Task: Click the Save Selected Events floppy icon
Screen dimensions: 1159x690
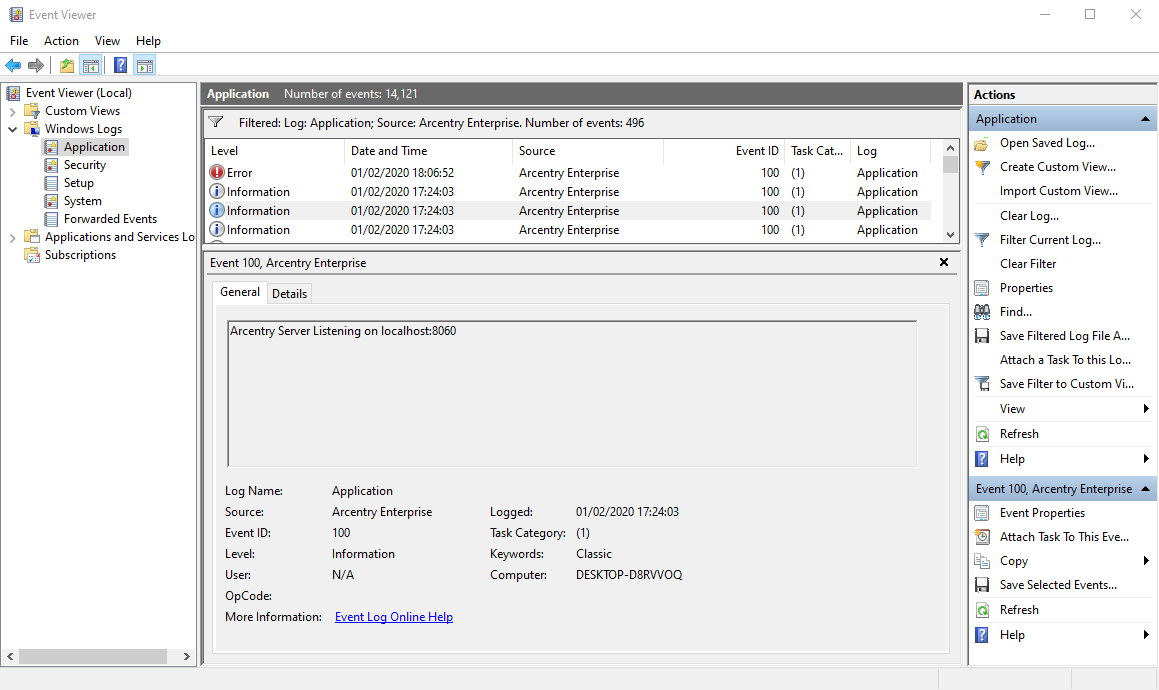Action: (982, 585)
